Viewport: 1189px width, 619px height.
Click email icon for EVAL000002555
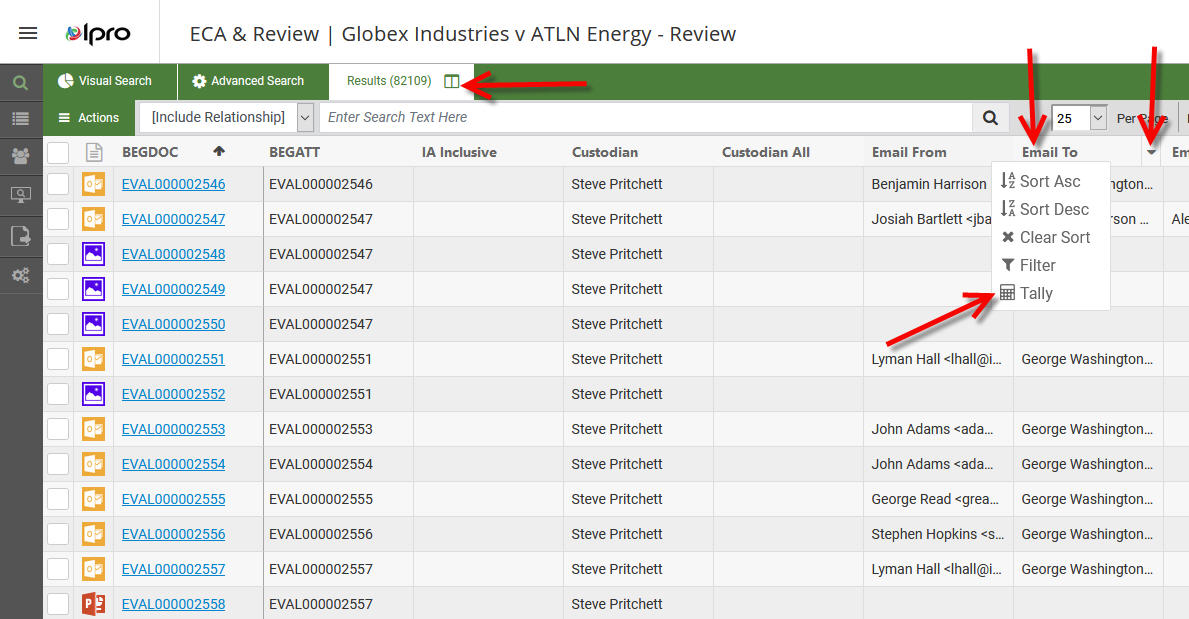point(93,499)
